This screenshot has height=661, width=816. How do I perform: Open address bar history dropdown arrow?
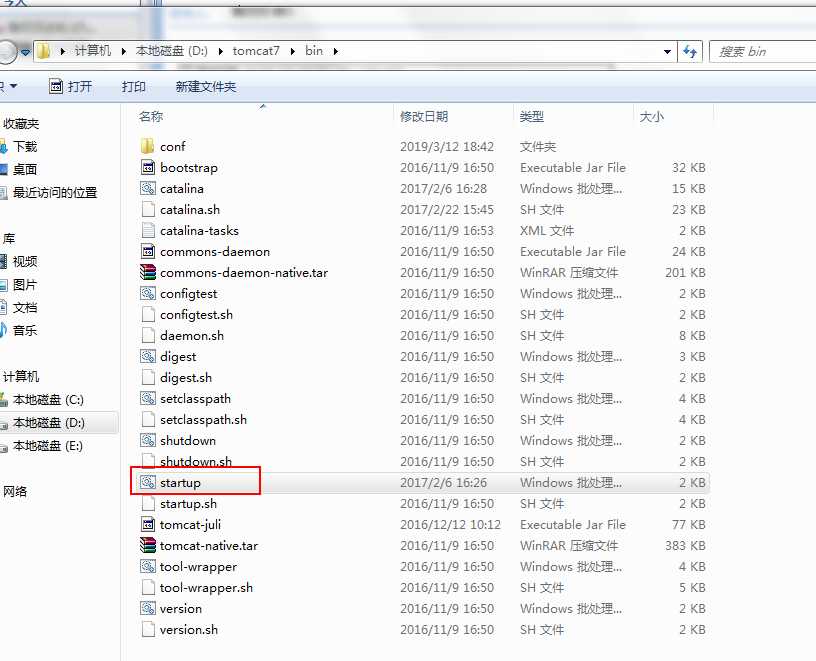point(667,52)
